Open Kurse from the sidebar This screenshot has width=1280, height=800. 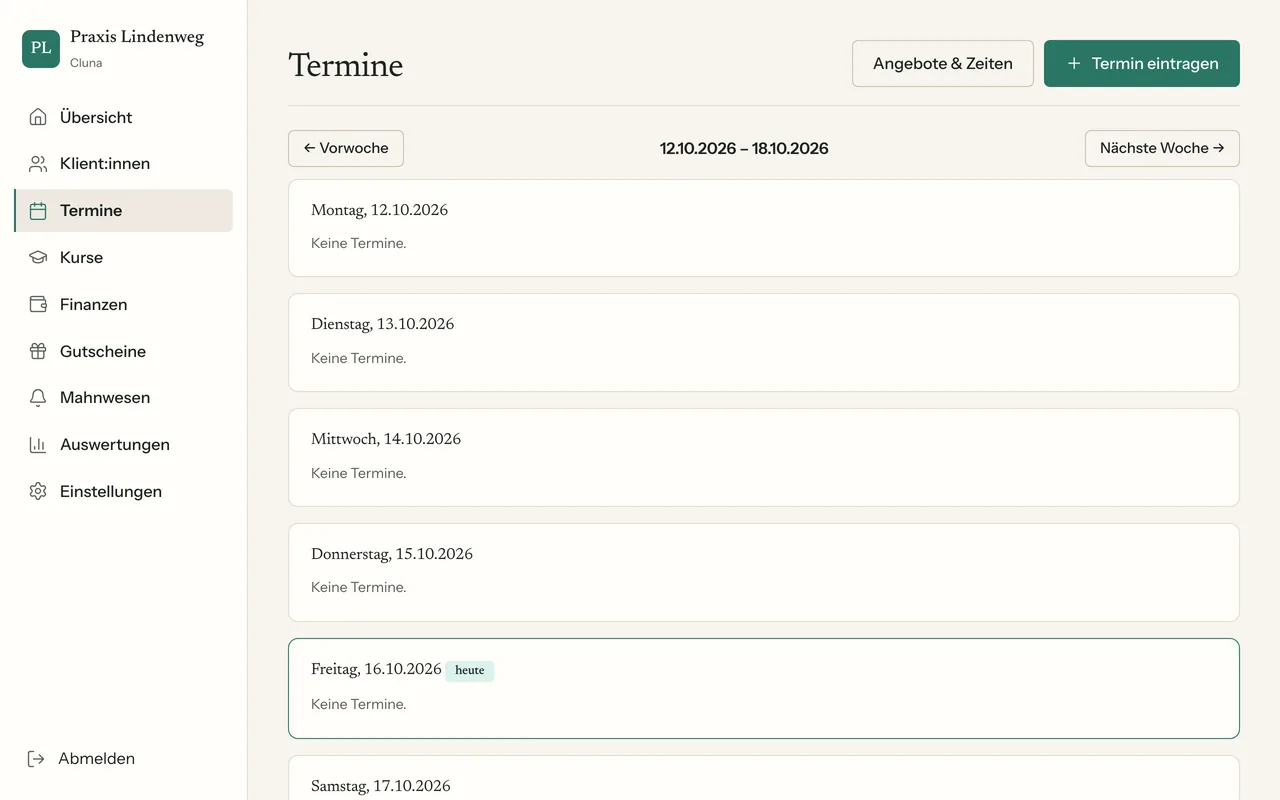pos(124,258)
